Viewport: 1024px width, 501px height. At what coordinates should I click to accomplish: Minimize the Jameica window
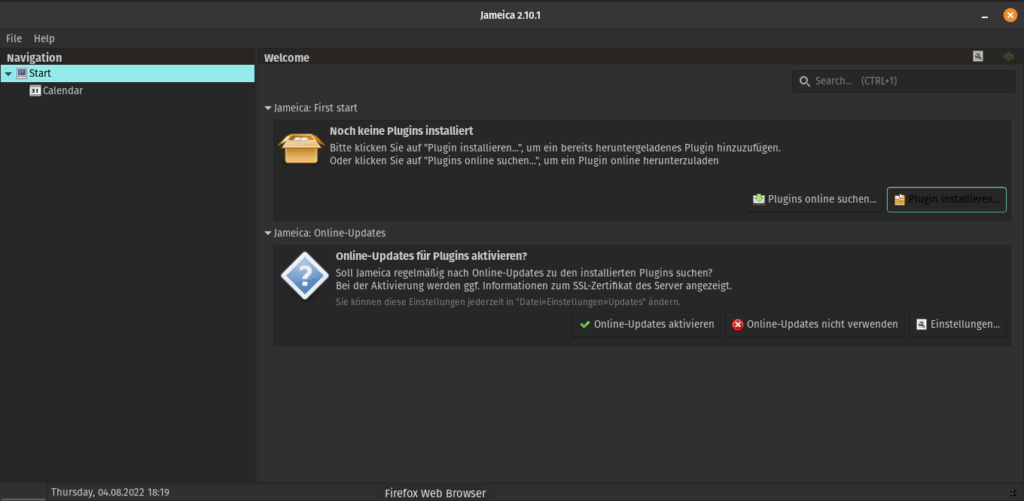pos(984,16)
